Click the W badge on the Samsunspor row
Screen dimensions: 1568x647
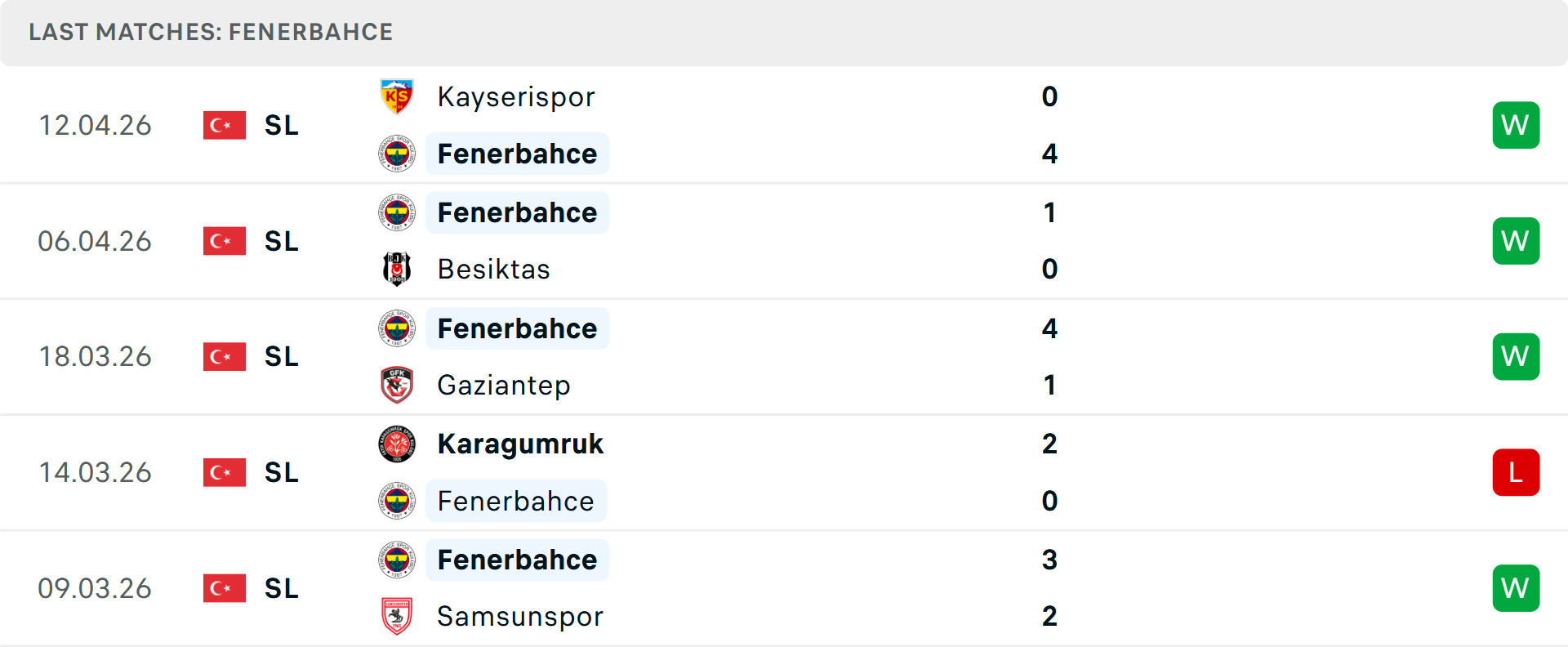tap(1516, 587)
